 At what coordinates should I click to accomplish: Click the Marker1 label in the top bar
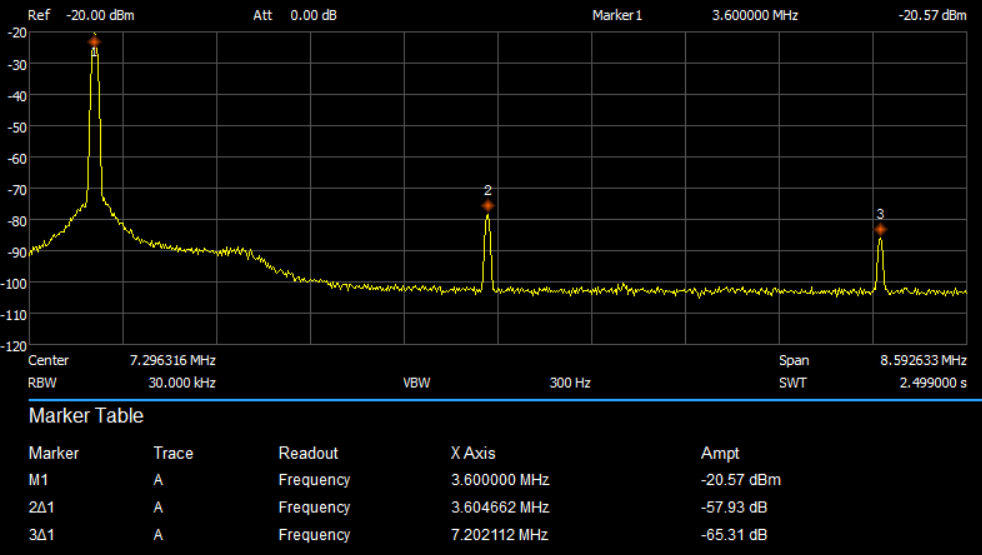617,16
